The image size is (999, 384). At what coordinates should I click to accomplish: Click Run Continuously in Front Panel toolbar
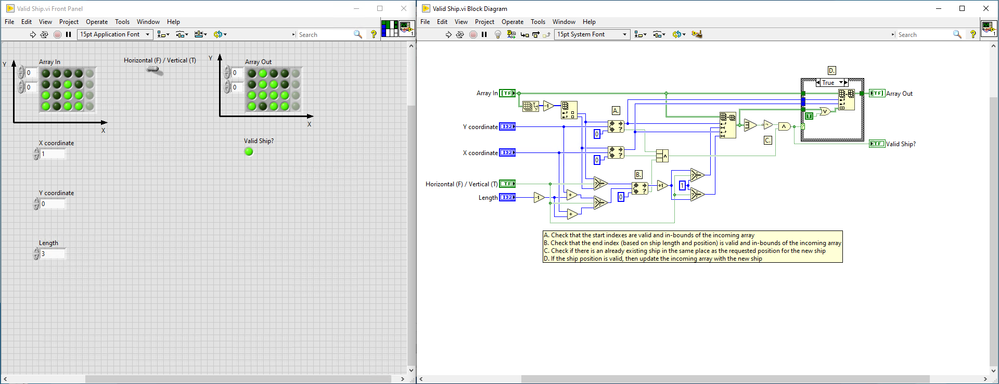(45, 34)
